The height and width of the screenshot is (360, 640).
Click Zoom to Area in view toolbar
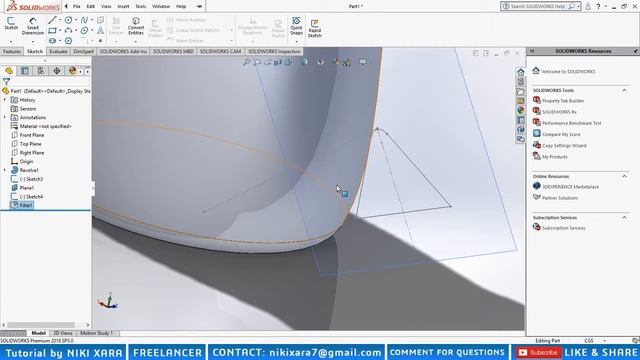click(x=257, y=62)
